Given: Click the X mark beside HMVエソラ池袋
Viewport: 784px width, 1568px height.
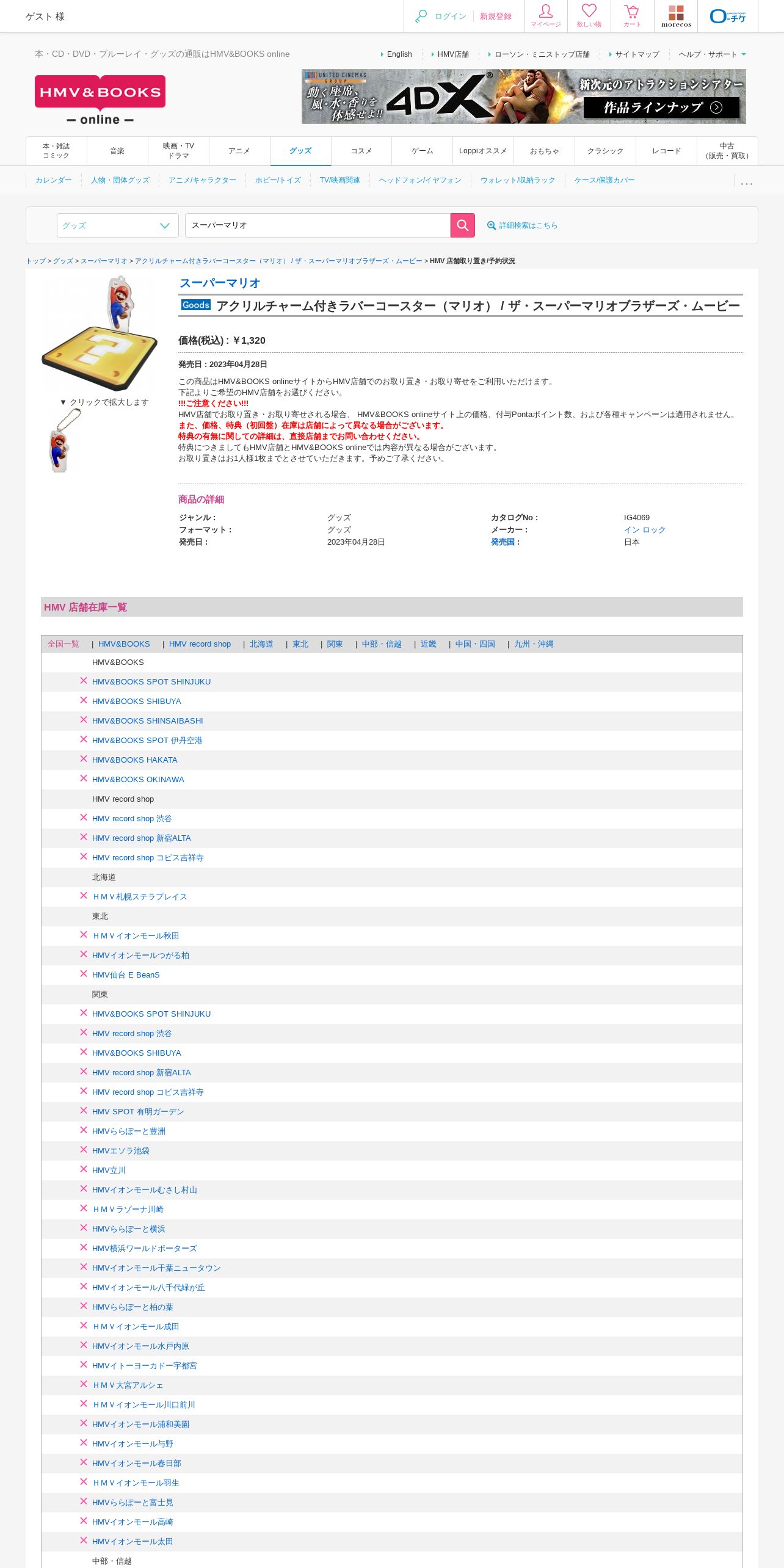Looking at the screenshot, I should point(84,1150).
